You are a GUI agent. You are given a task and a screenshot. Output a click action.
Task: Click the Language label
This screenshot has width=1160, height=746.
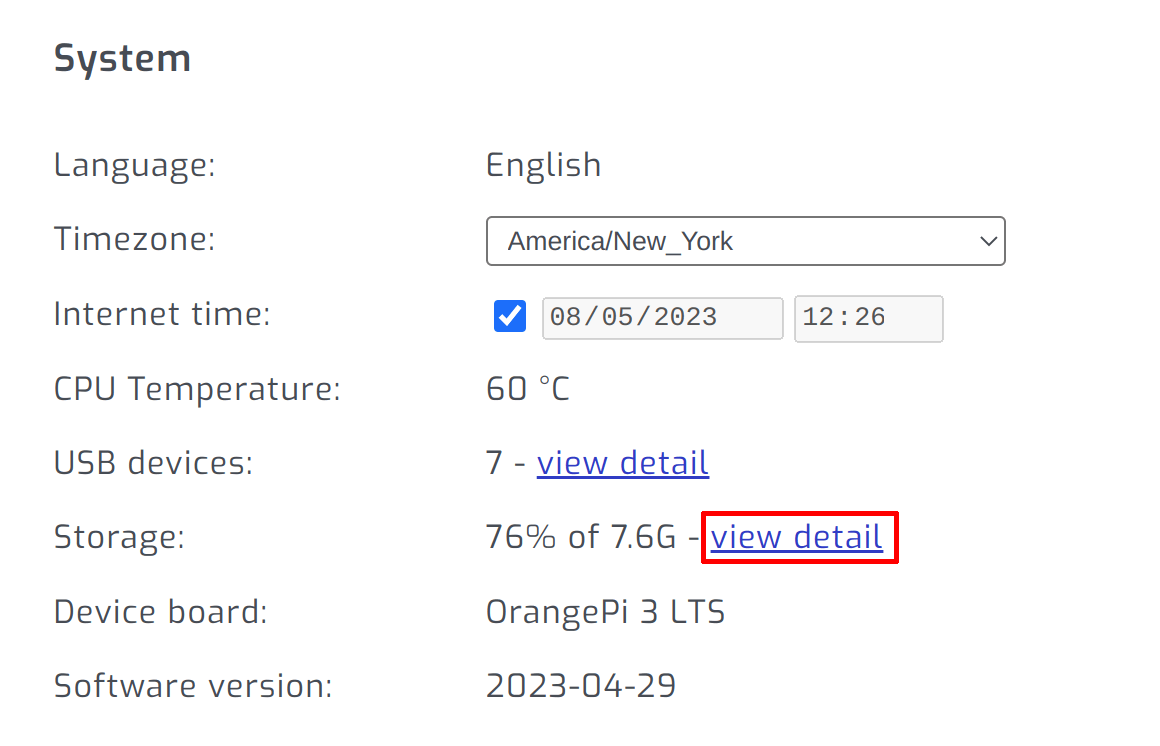134,165
